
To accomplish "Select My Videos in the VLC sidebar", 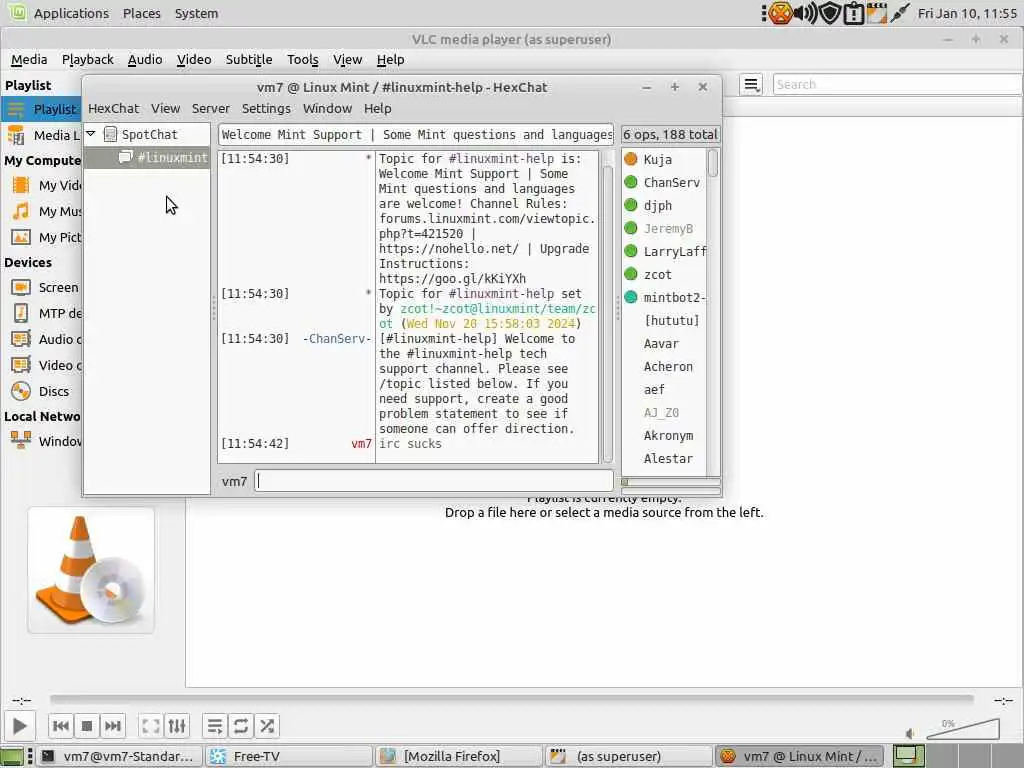I will click(45, 185).
